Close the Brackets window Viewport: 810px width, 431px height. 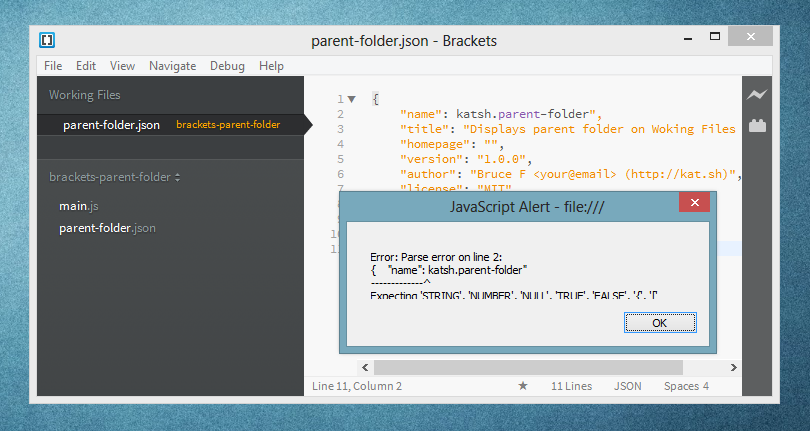(751, 36)
